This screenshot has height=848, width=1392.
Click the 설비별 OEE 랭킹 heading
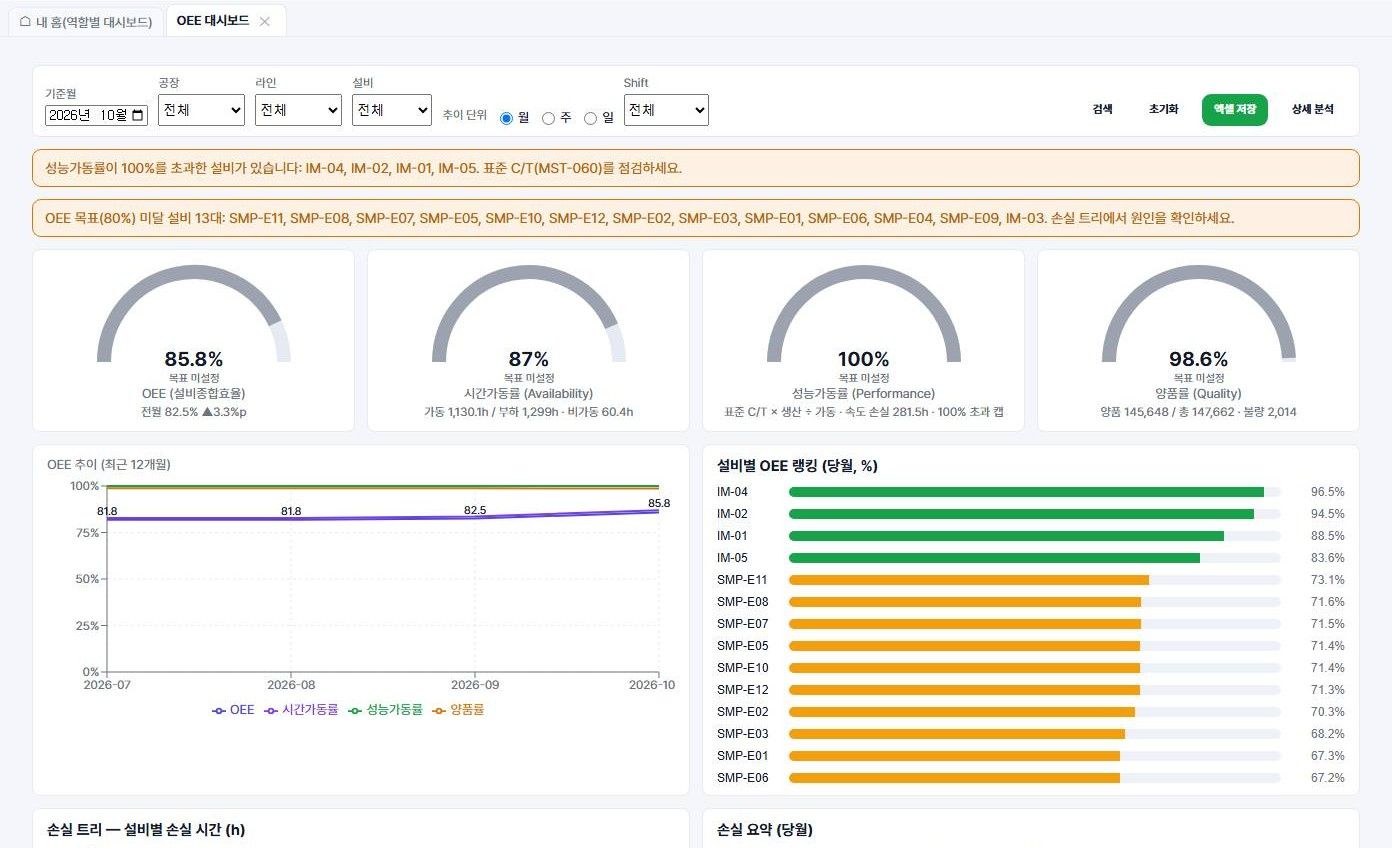[798, 466]
